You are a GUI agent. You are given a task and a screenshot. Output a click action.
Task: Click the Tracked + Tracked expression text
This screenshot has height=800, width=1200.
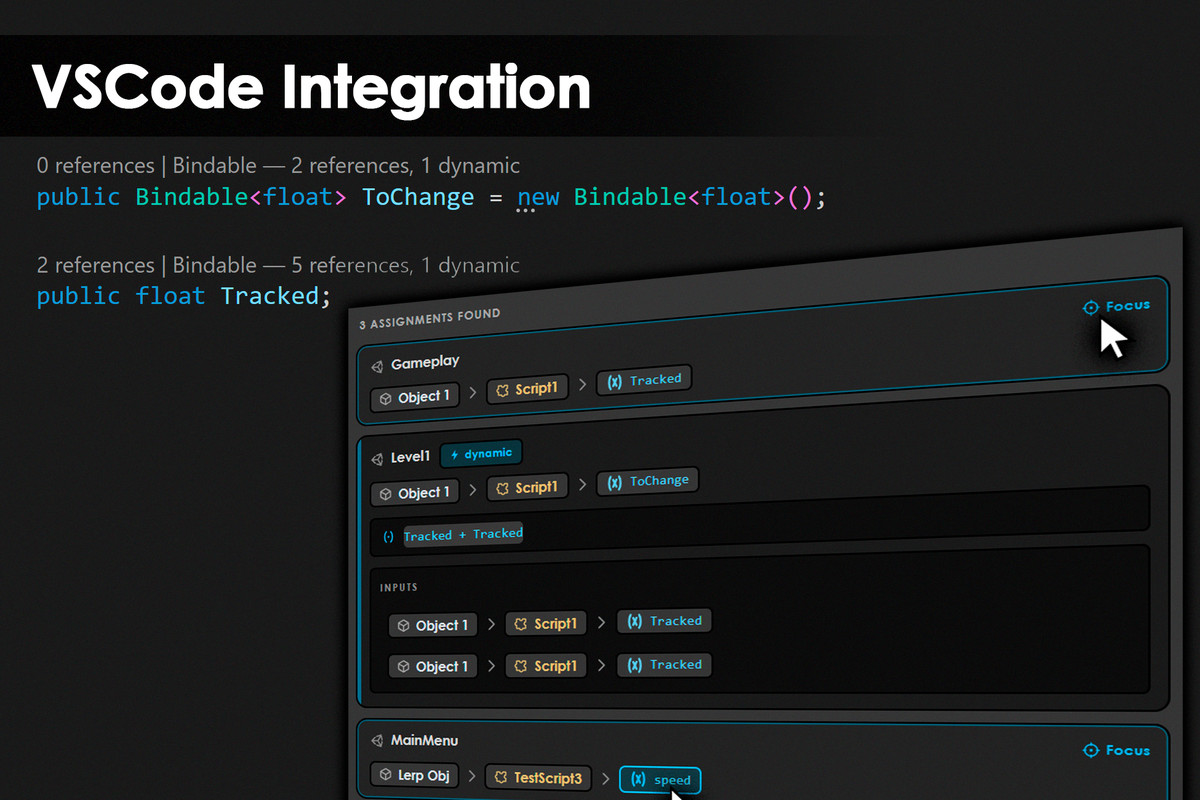(463, 535)
